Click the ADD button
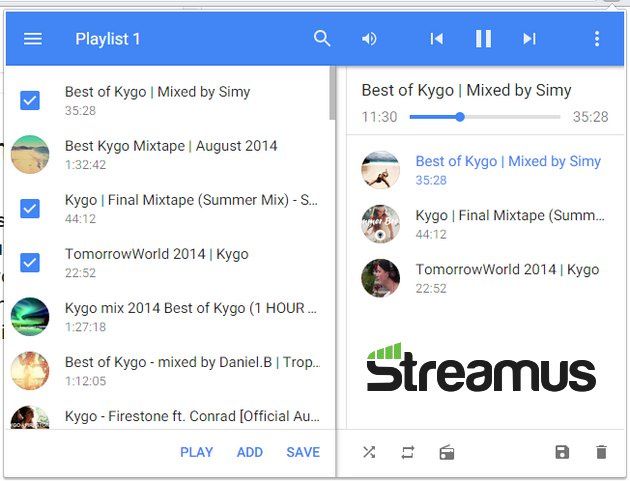 coord(250,452)
